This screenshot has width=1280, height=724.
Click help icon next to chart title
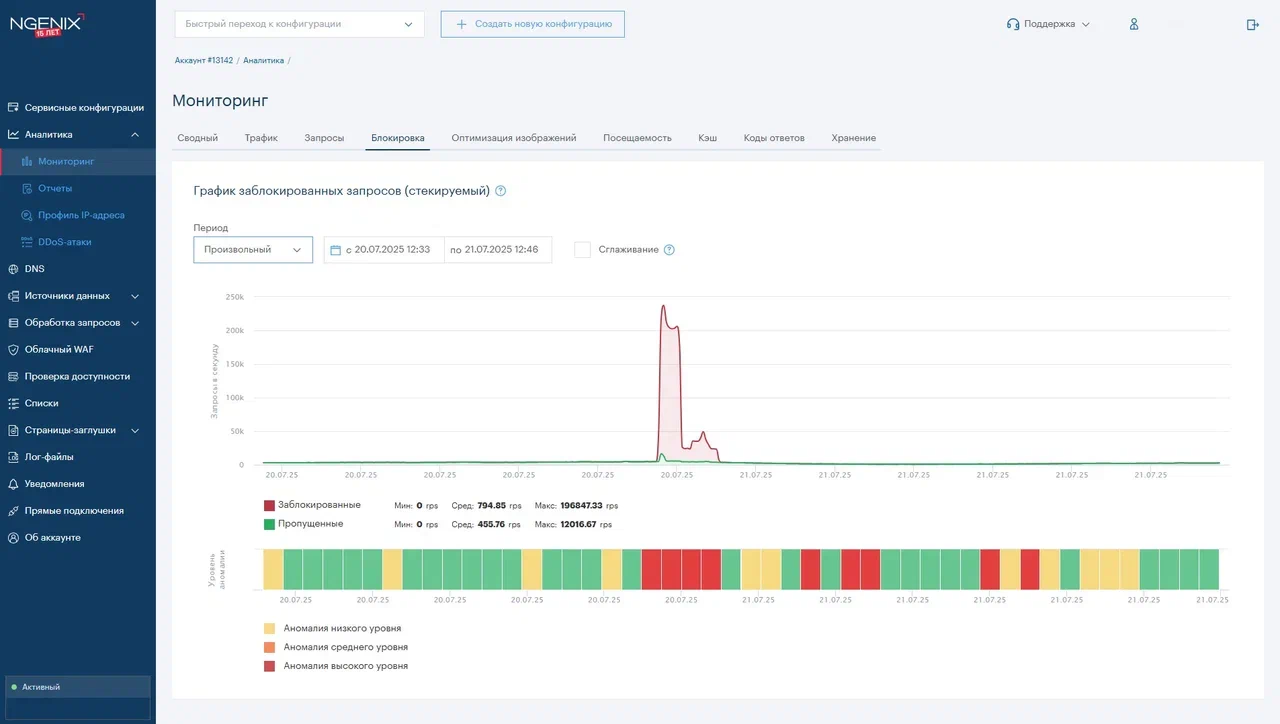(501, 191)
